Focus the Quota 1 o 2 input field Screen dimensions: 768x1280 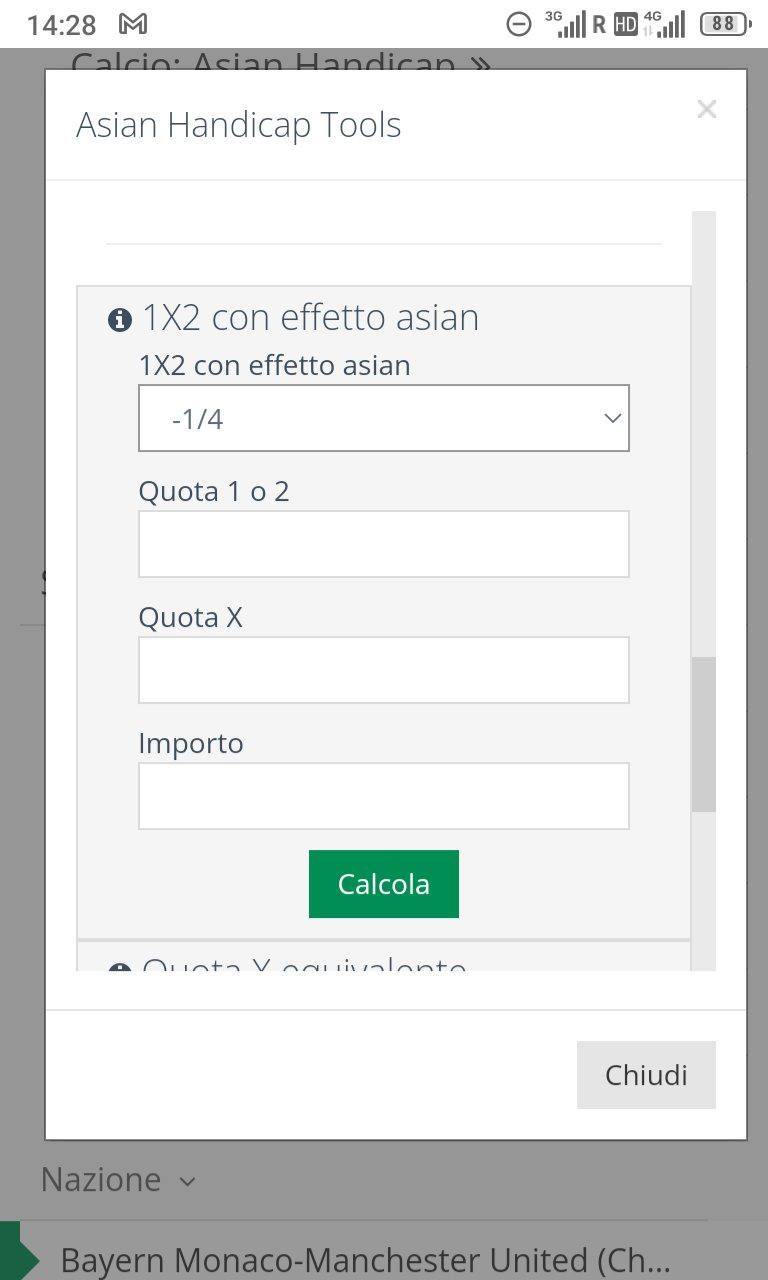[384, 544]
